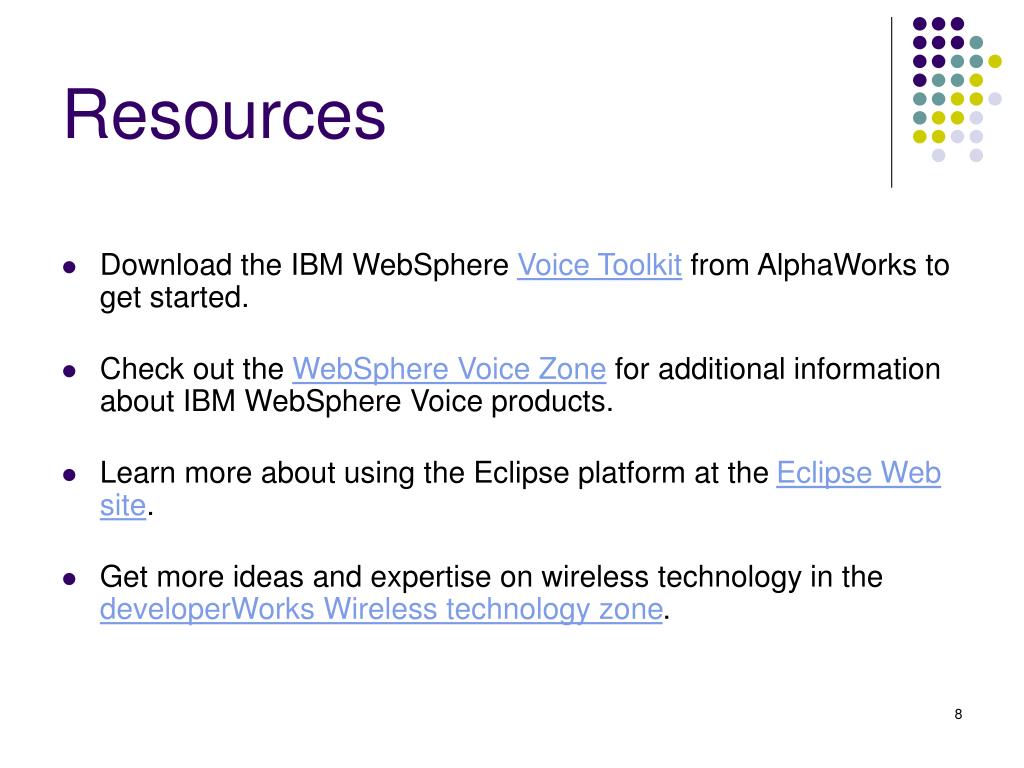This screenshot has height=768, width=1024.
Task: Click the phrase 'from AlphaWorks to'
Action: [820, 266]
